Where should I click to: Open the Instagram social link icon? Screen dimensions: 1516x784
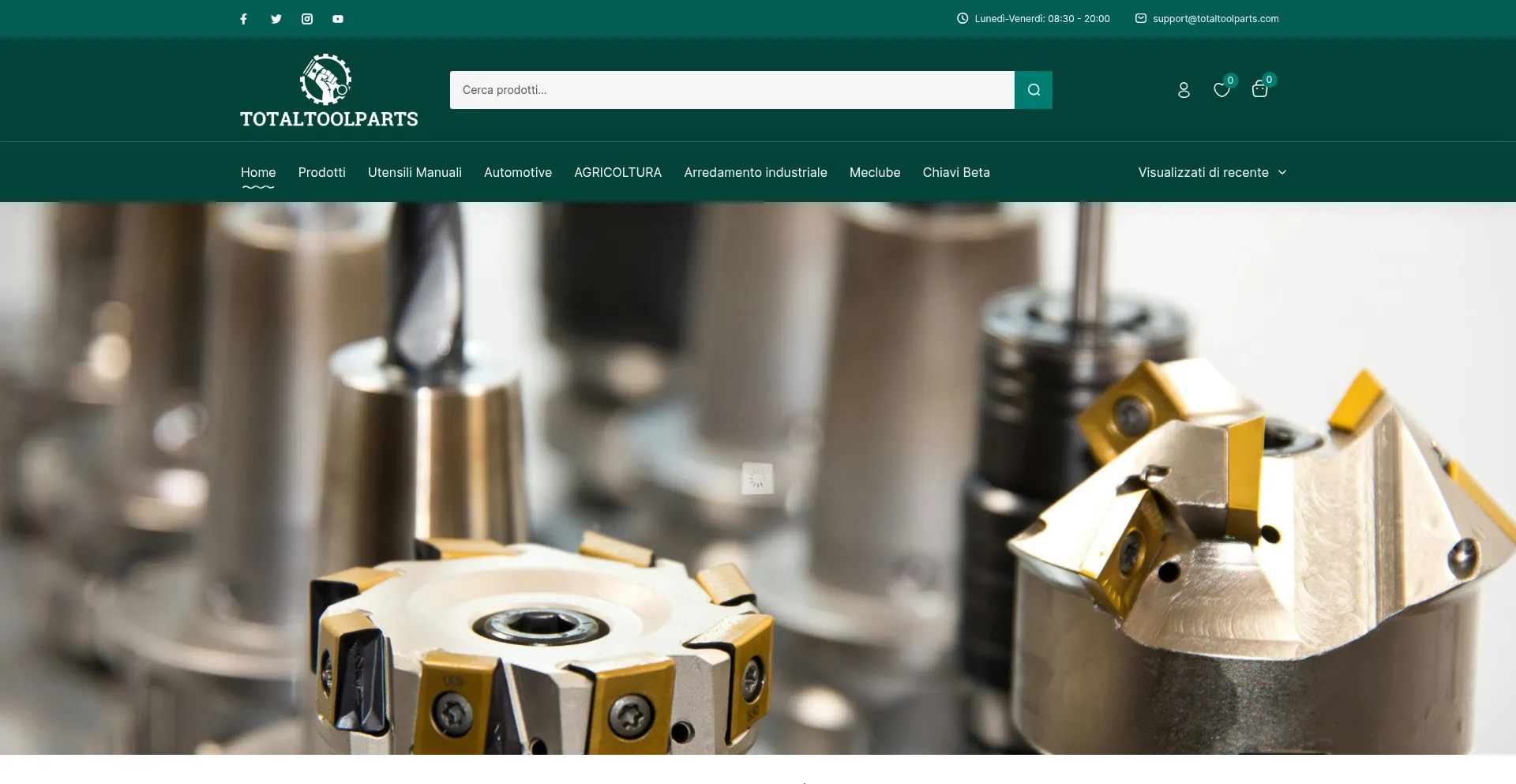pyautogui.click(x=307, y=19)
